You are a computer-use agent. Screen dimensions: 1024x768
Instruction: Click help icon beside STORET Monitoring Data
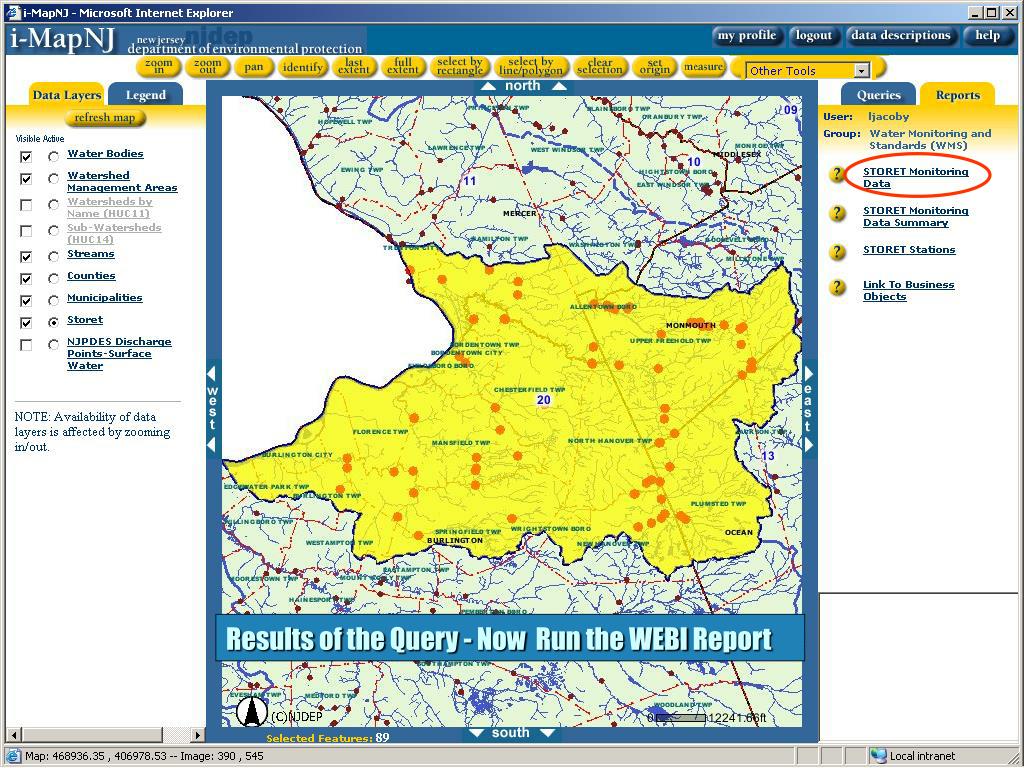tap(837, 174)
